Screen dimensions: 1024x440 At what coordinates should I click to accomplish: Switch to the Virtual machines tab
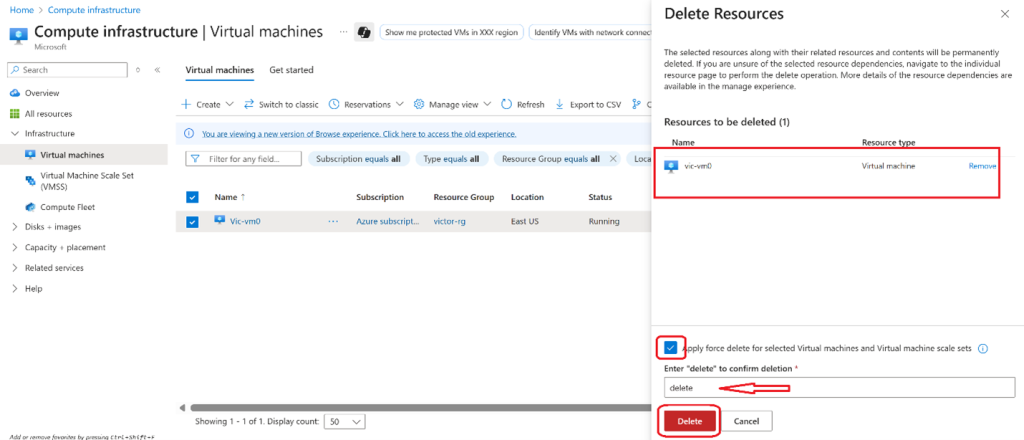click(219, 70)
